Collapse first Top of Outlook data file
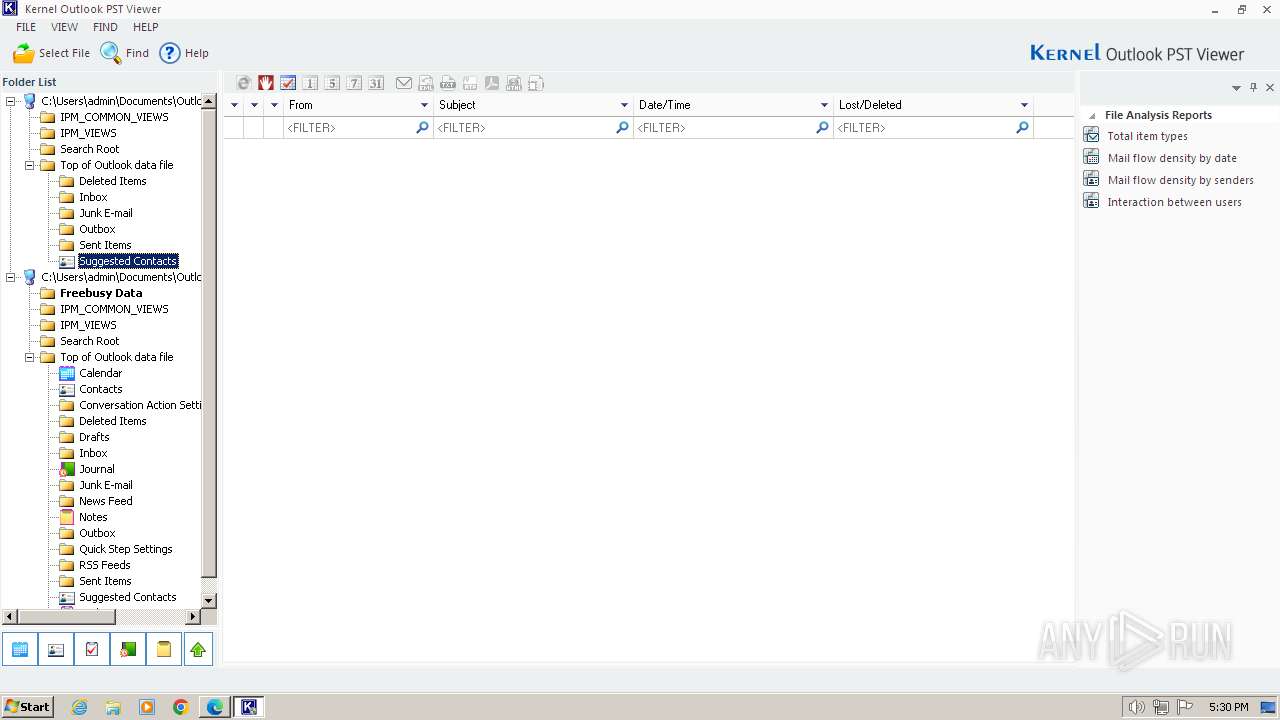The width and height of the screenshot is (1280, 720). [x=30, y=165]
